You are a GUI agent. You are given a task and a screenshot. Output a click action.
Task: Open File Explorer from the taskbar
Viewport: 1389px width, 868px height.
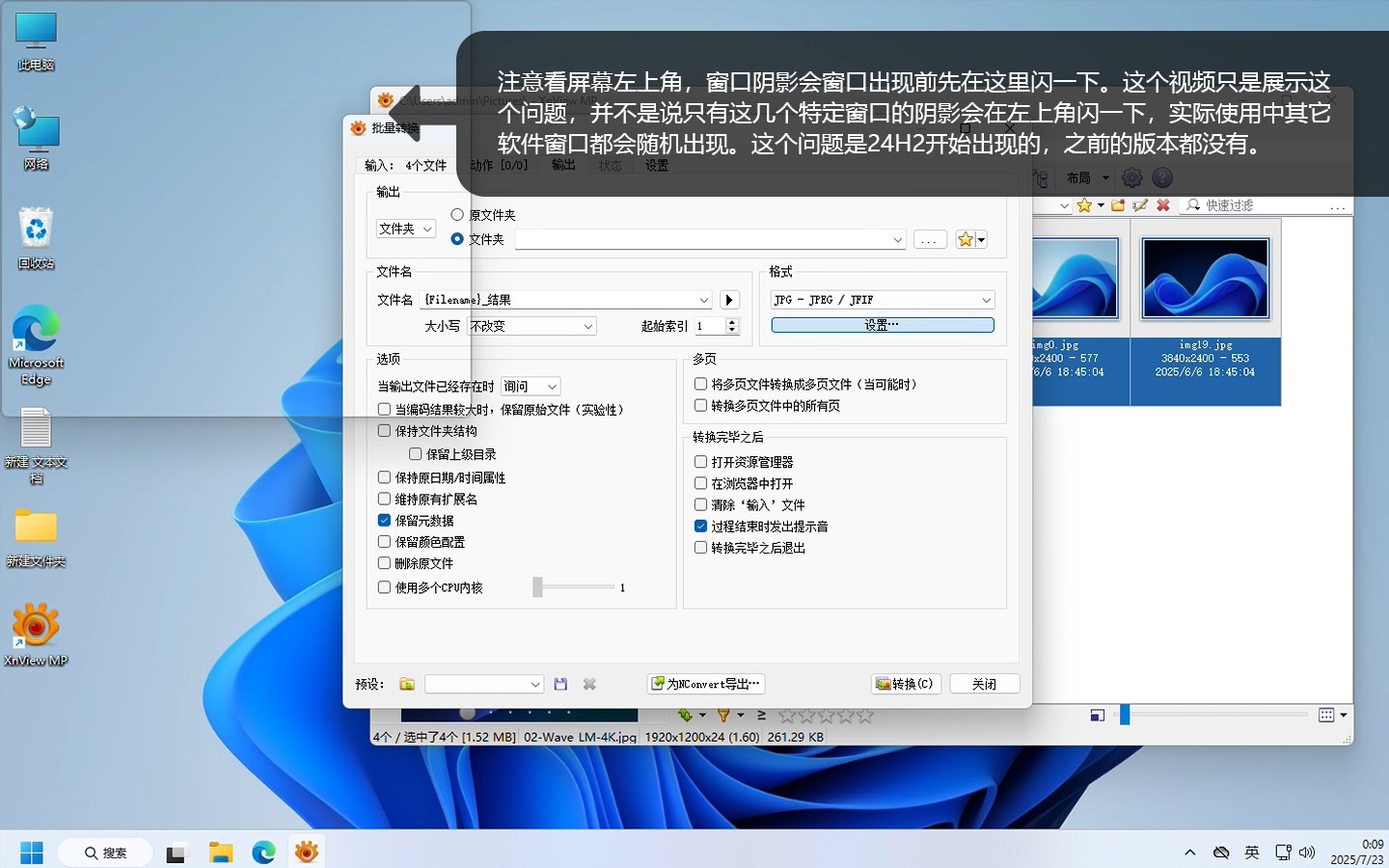pyautogui.click(x=221, y=853)
